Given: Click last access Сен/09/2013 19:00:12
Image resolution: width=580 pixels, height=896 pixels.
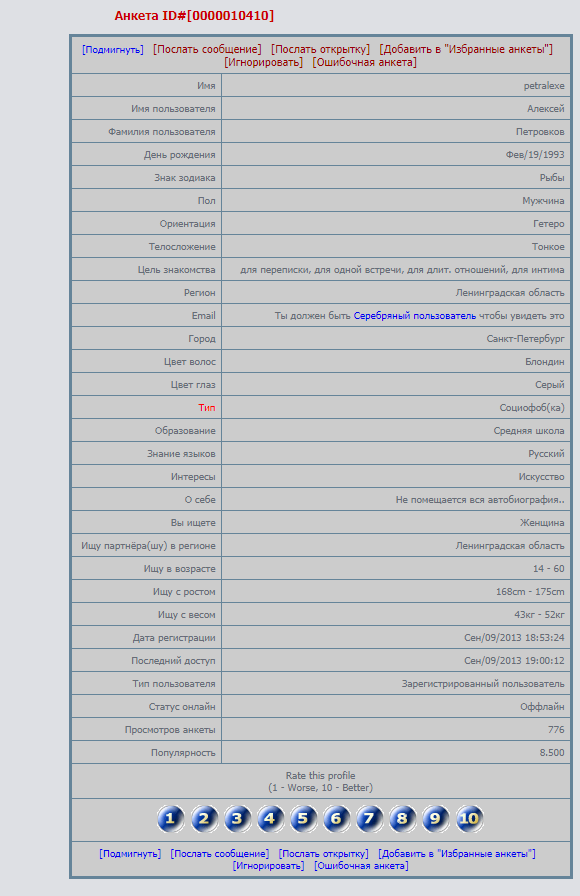Looking at the screenshot, I should [x=514, y=661].
